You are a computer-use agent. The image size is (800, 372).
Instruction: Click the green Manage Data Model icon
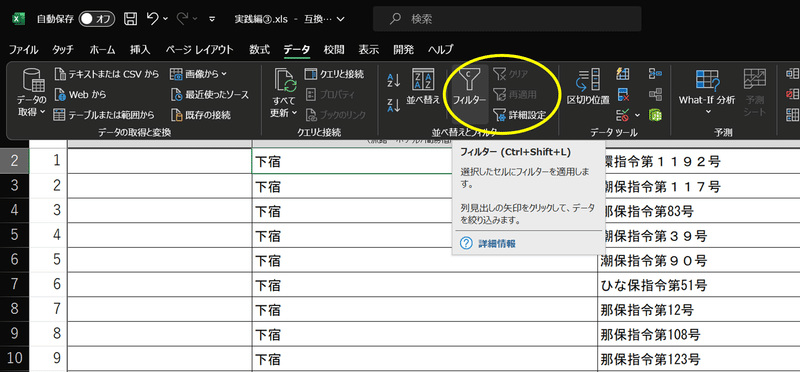pyautogui.click(x=655, y=115)
